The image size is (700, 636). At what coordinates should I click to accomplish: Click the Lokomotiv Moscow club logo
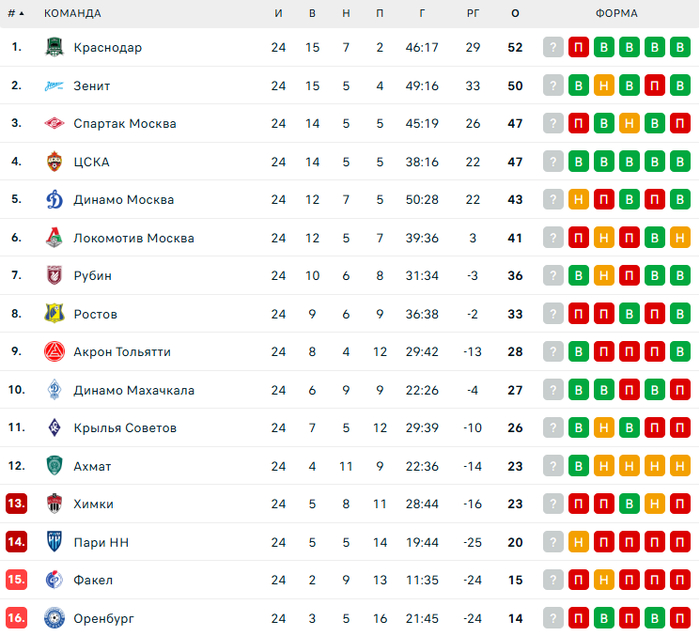coord(55,237)
